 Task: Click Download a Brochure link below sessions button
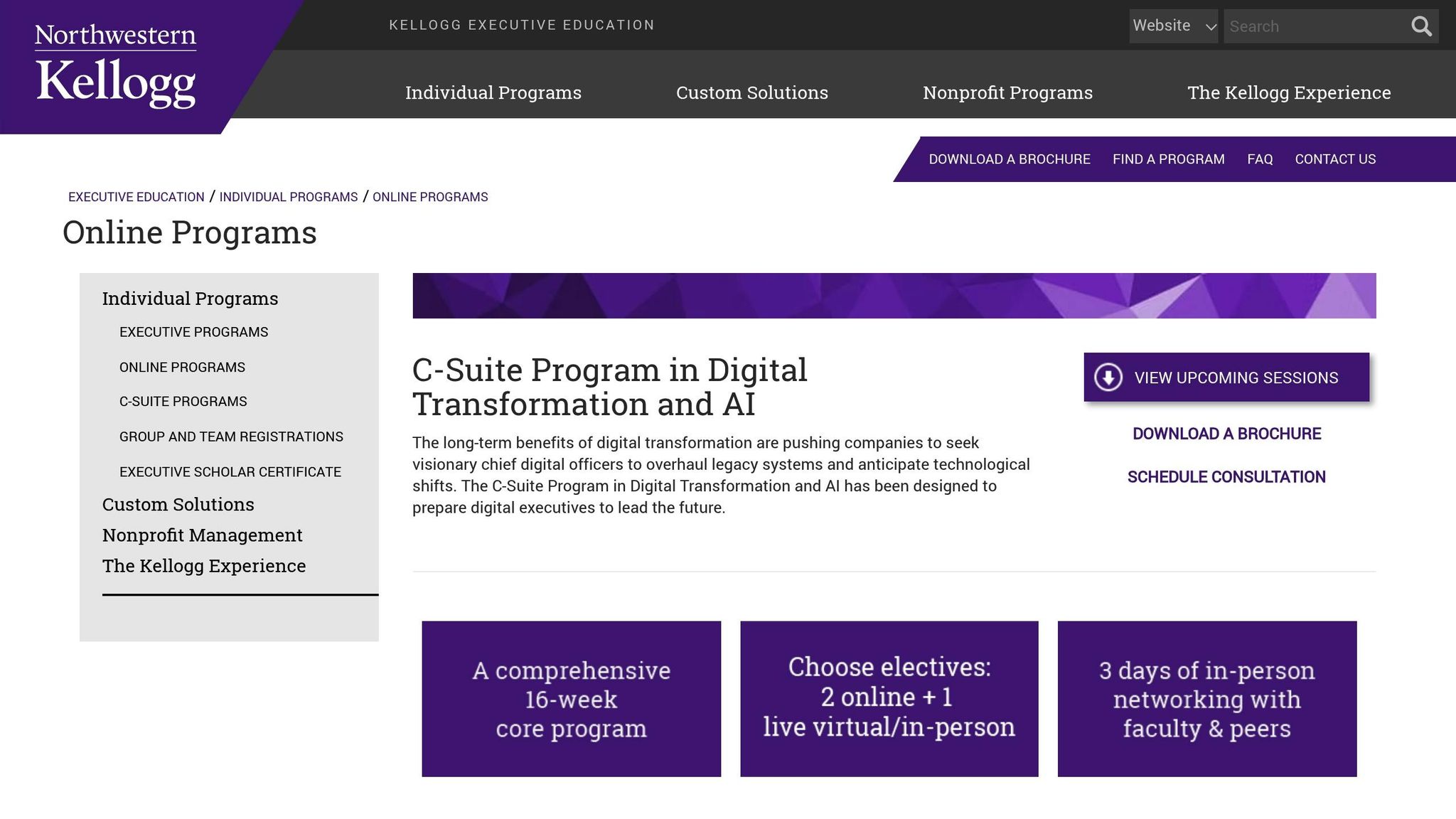1226,434
